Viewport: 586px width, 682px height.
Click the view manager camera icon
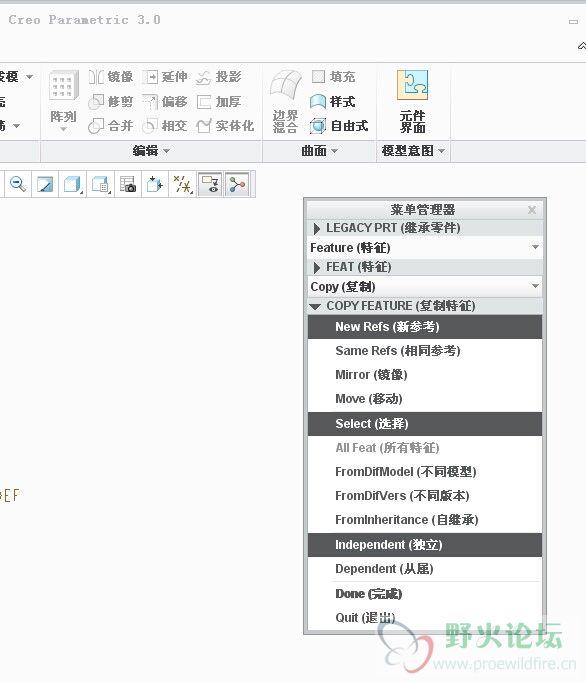[x=128, y=184]
